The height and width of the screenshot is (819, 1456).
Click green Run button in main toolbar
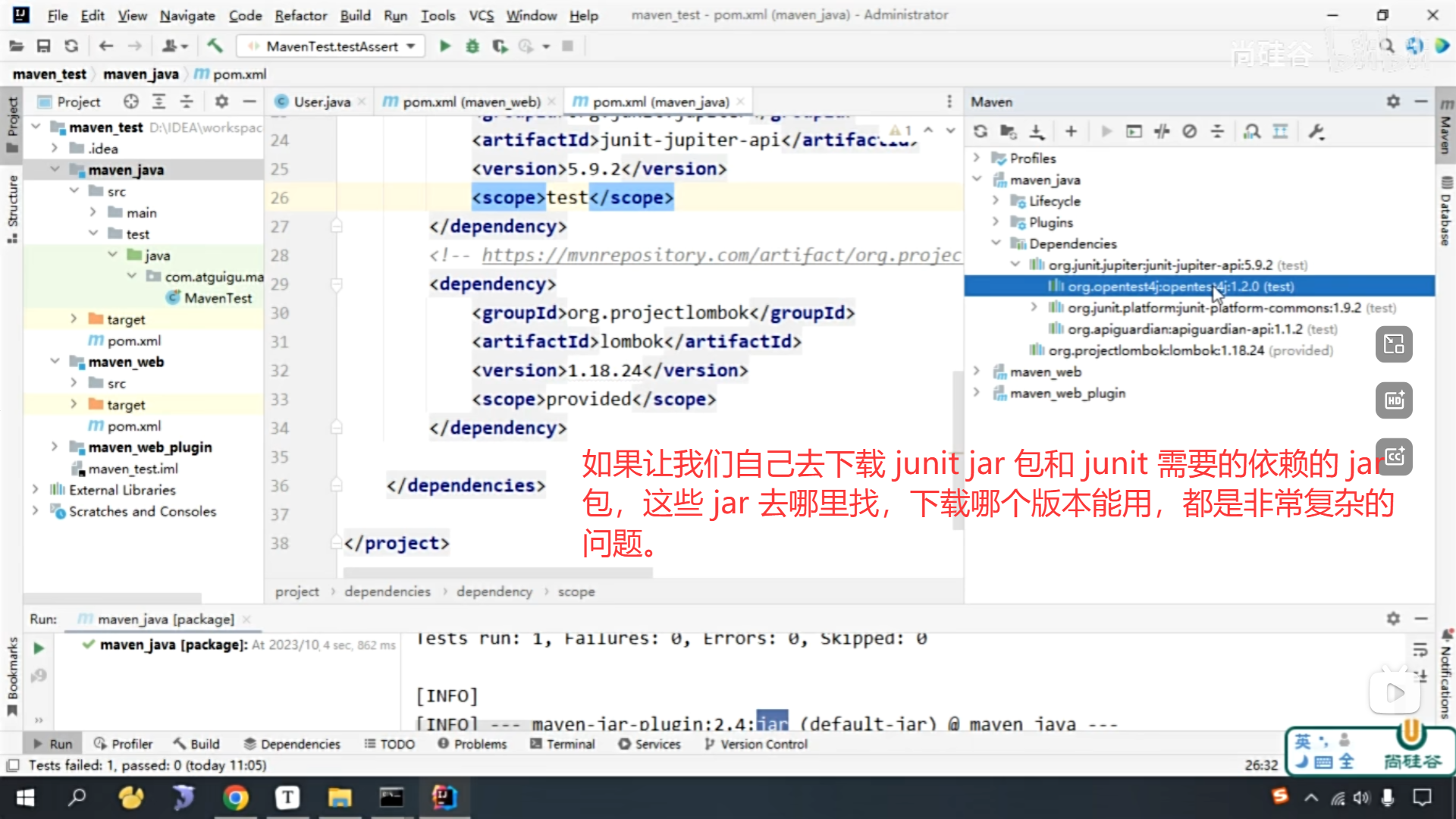(x=445, y=46)
